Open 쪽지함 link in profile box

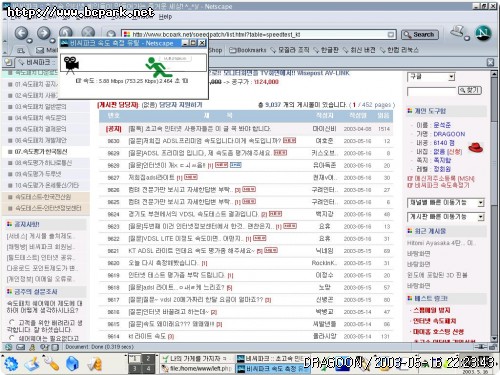(442, 160)
